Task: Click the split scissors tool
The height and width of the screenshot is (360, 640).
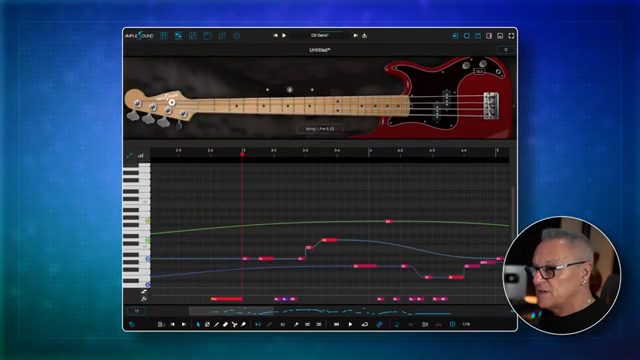Action: click(x=234, y=324)
